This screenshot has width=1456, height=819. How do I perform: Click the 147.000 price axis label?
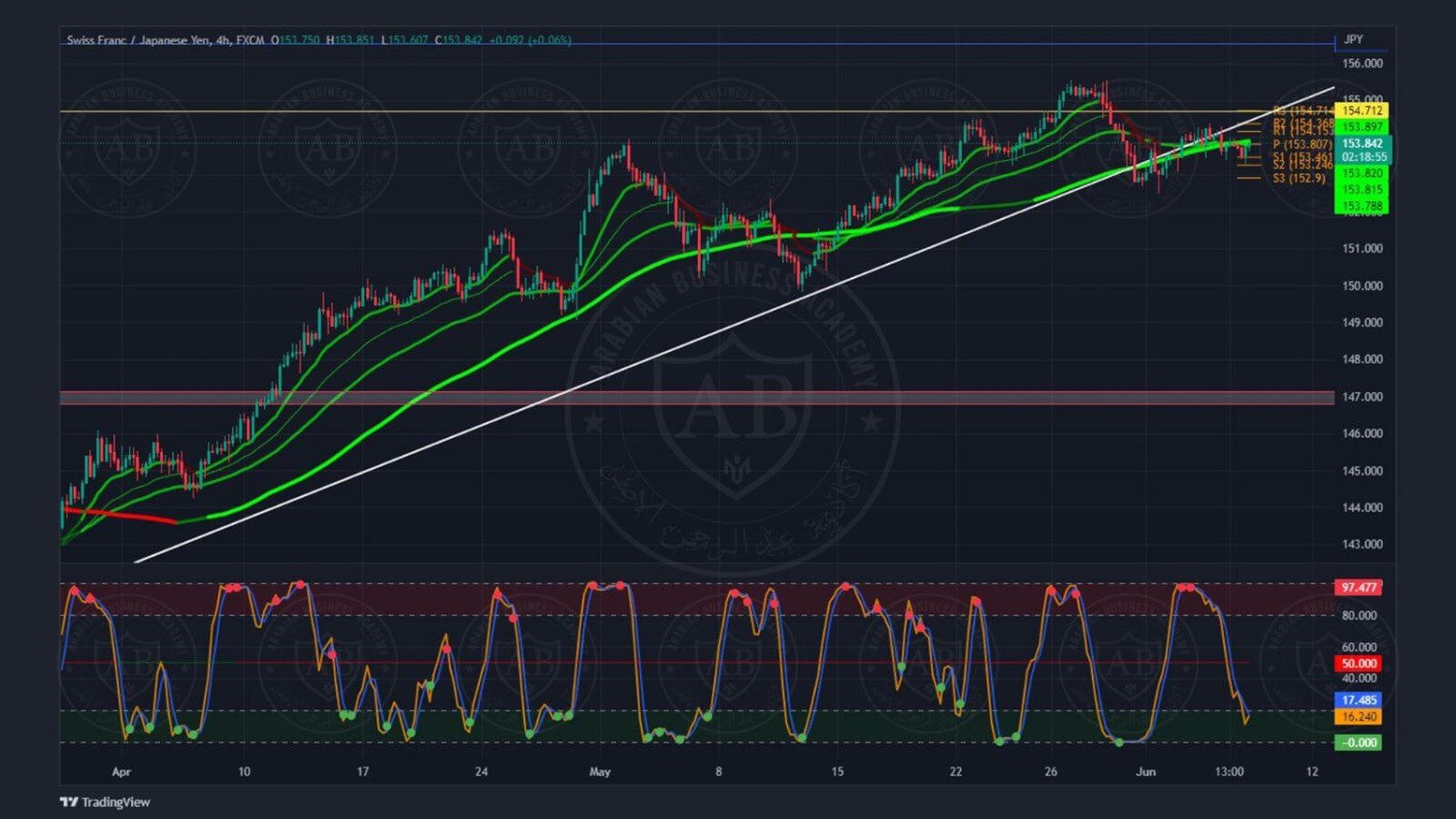(x=1362, y=397)
